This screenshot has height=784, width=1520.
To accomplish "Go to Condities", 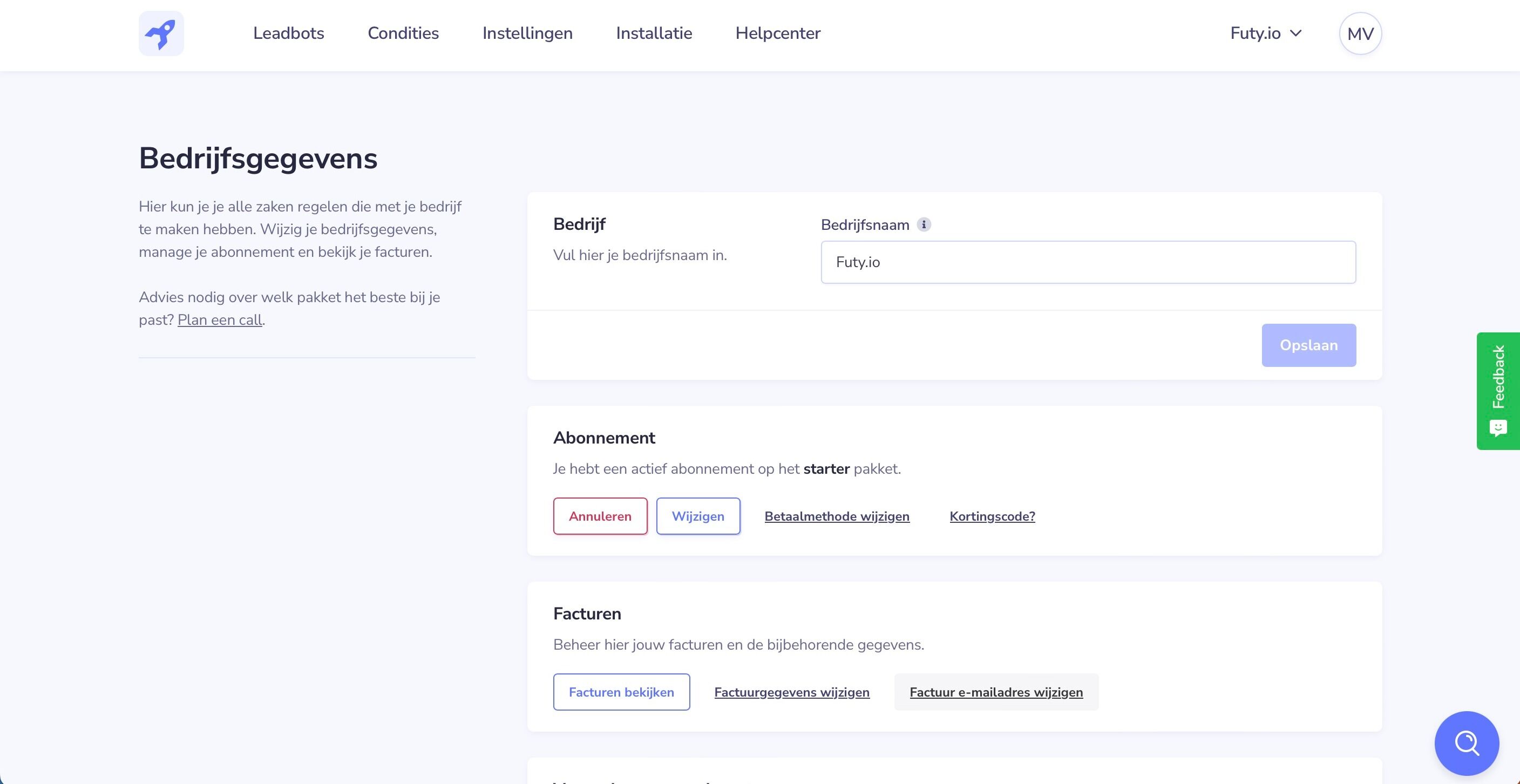I will pyautogui.click(x=403, y=33).
